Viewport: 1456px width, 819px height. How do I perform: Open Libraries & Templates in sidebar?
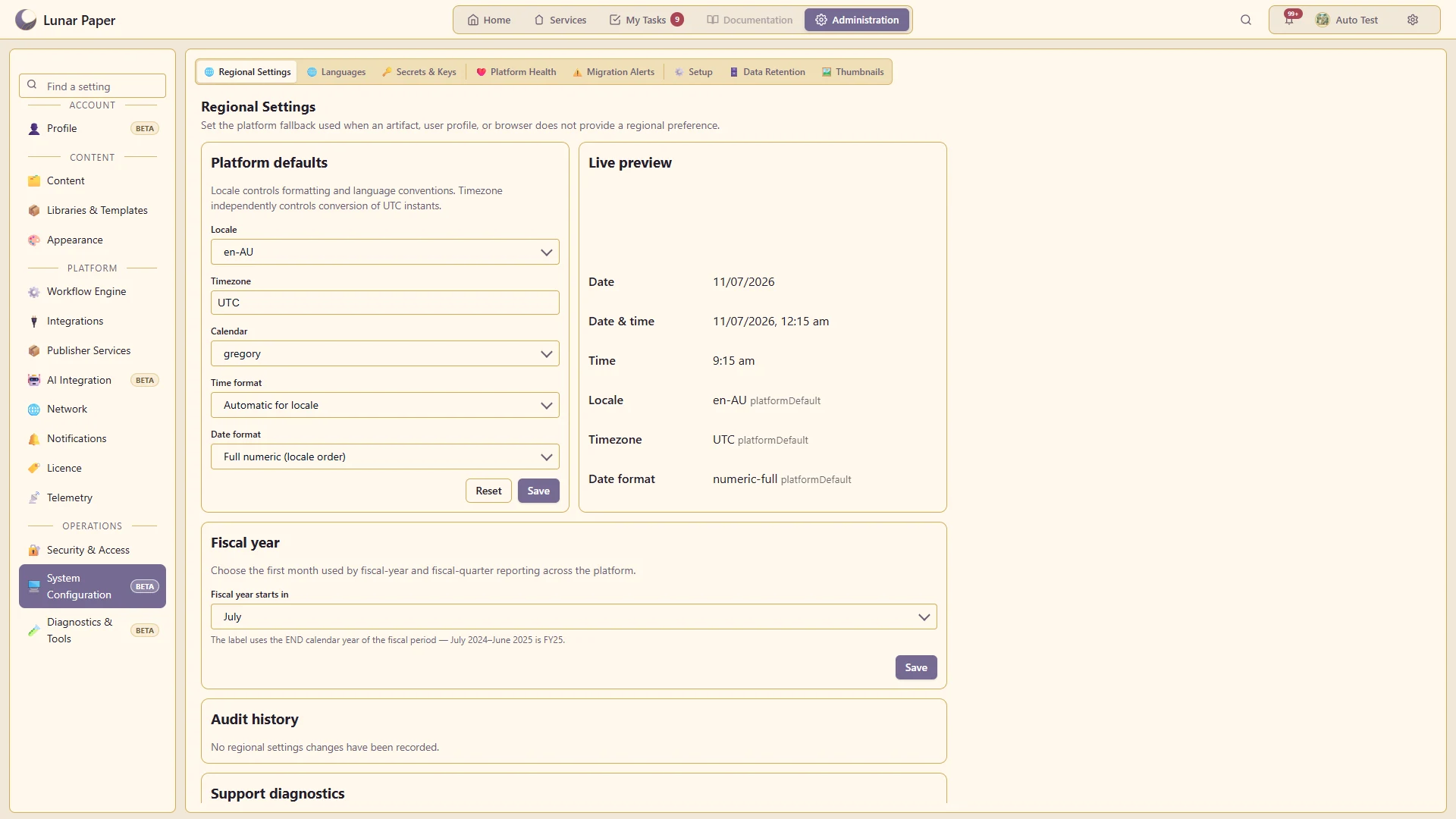pos(93,211)
